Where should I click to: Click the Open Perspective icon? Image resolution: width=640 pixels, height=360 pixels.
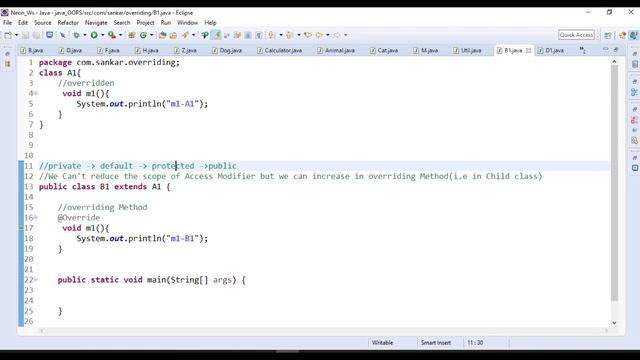608,35
